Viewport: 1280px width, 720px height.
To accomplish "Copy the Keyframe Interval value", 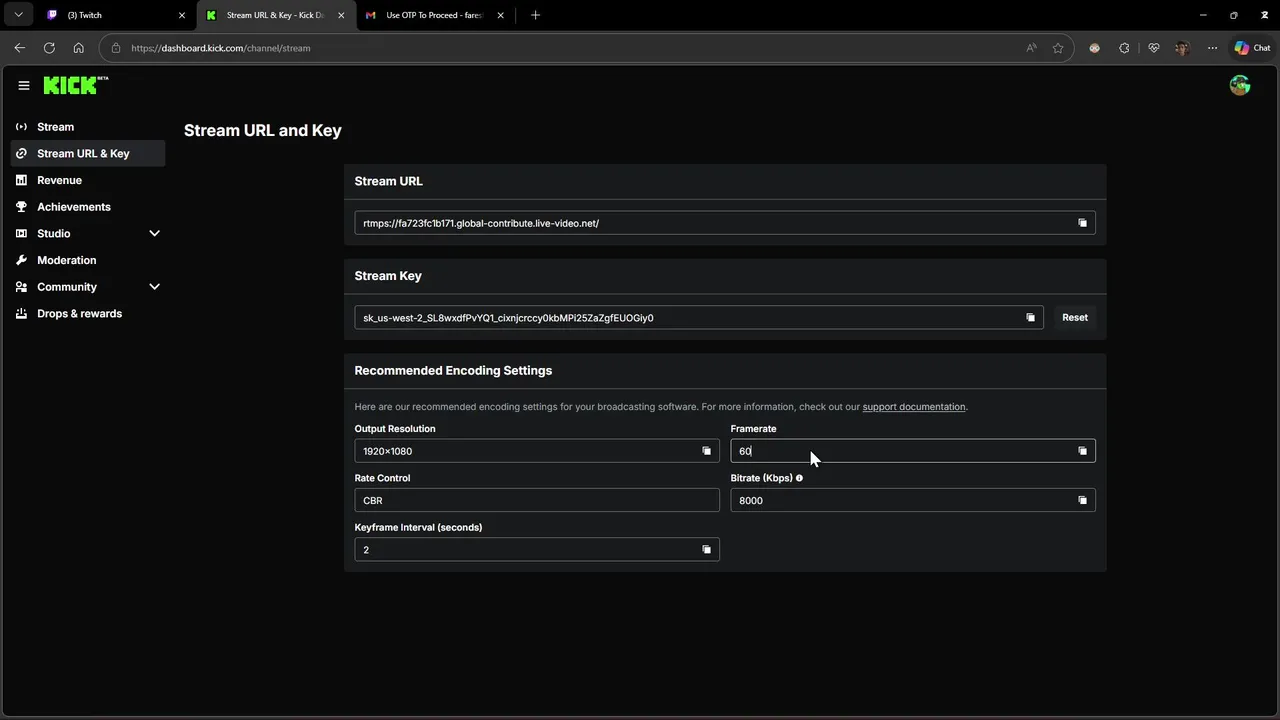I will click(706, 550).
